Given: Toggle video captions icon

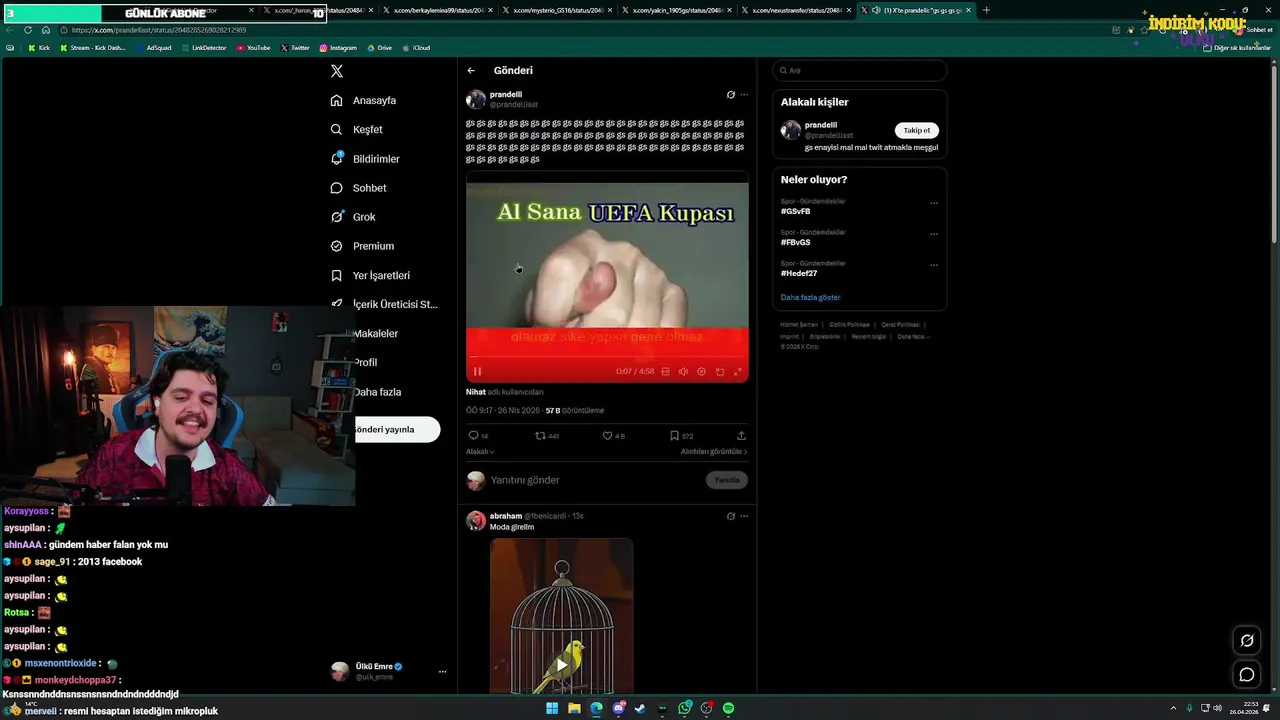Looking at the screenshot, I should (666, 371).
